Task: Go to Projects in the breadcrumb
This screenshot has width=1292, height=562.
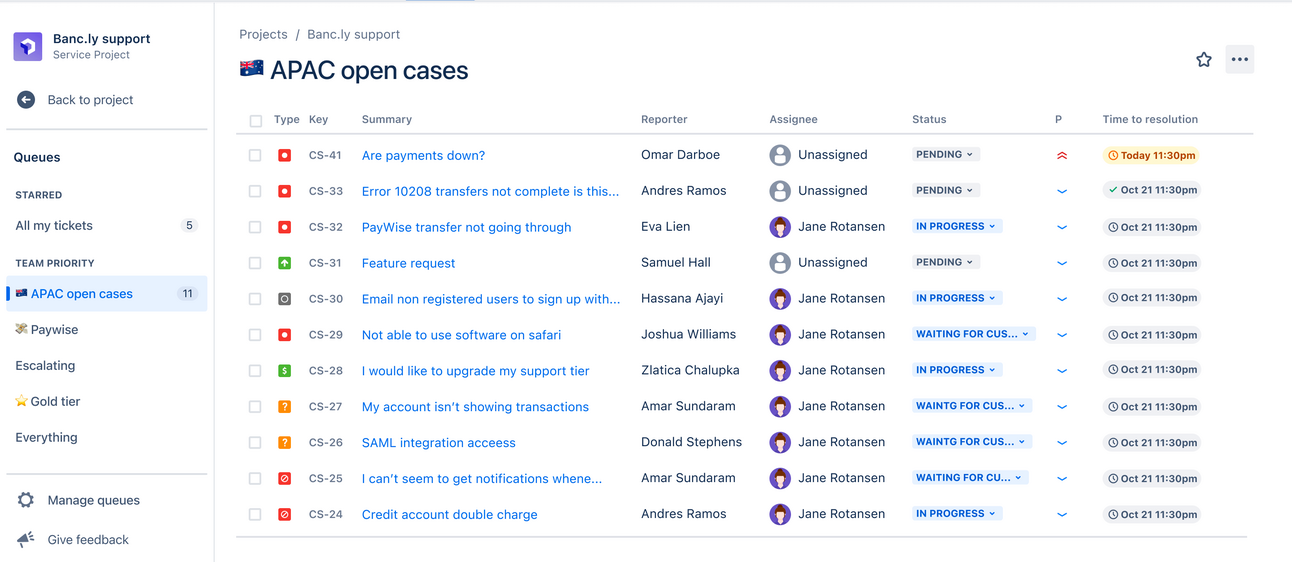Action: pos(263,34)
